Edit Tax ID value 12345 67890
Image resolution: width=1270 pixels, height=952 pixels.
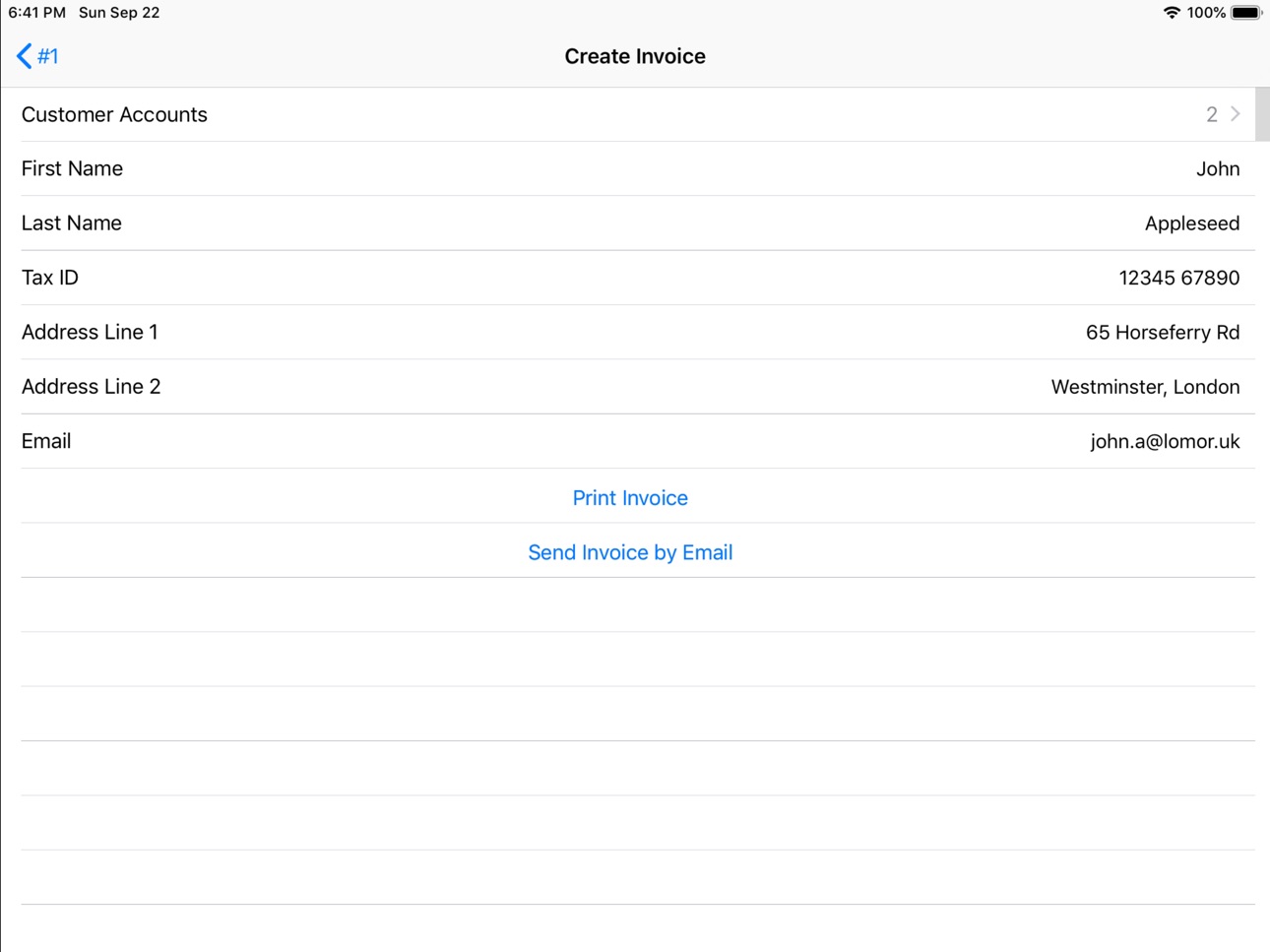click(1178, 278)
